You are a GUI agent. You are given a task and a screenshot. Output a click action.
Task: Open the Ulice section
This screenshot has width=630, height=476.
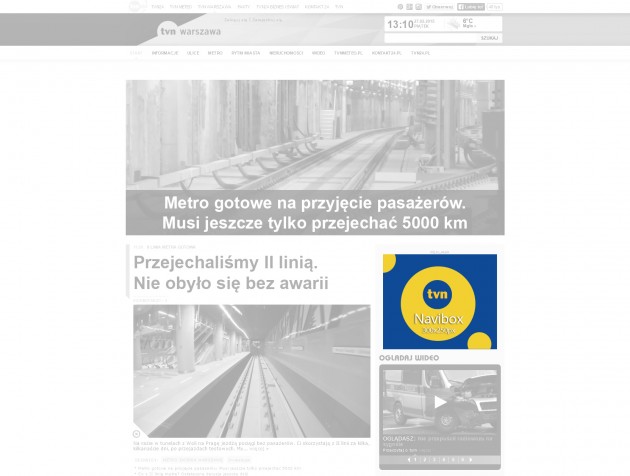click(x=192, y=52)
